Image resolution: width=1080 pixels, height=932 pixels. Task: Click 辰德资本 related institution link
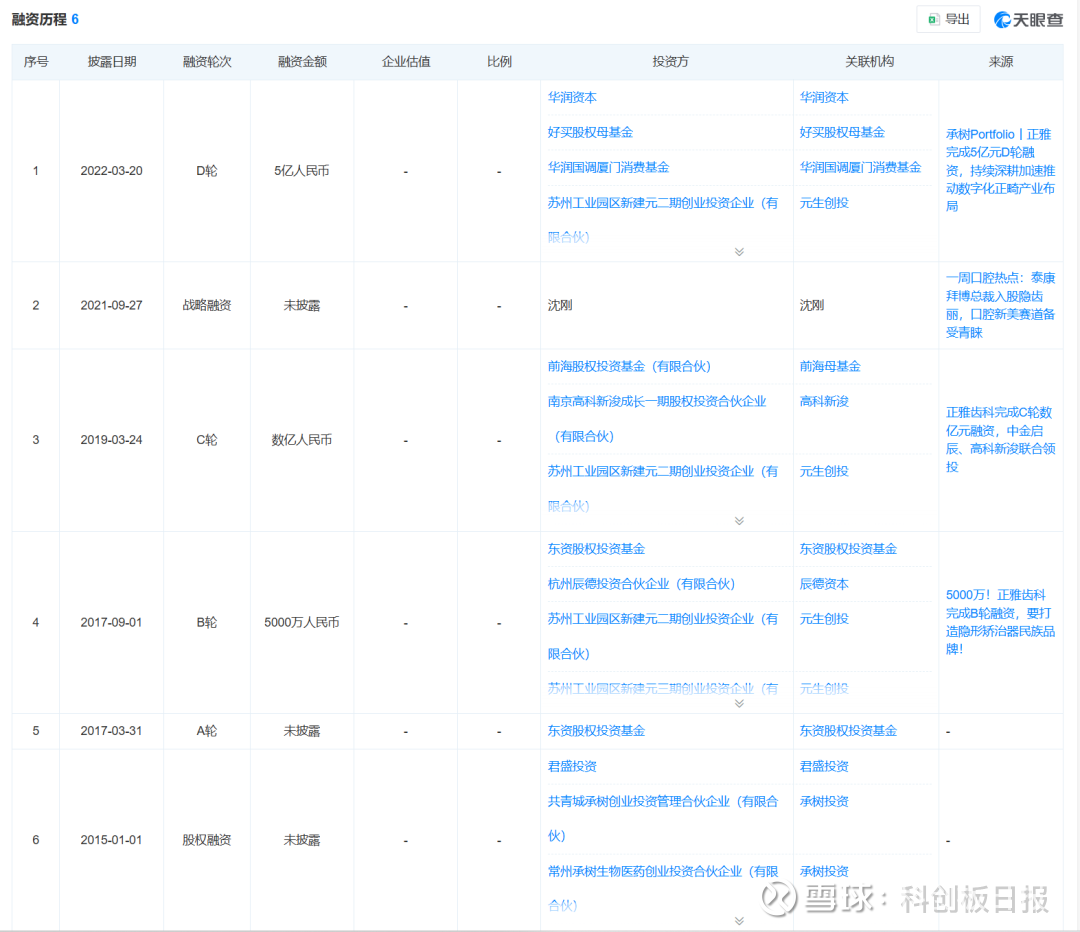point(824,584)
